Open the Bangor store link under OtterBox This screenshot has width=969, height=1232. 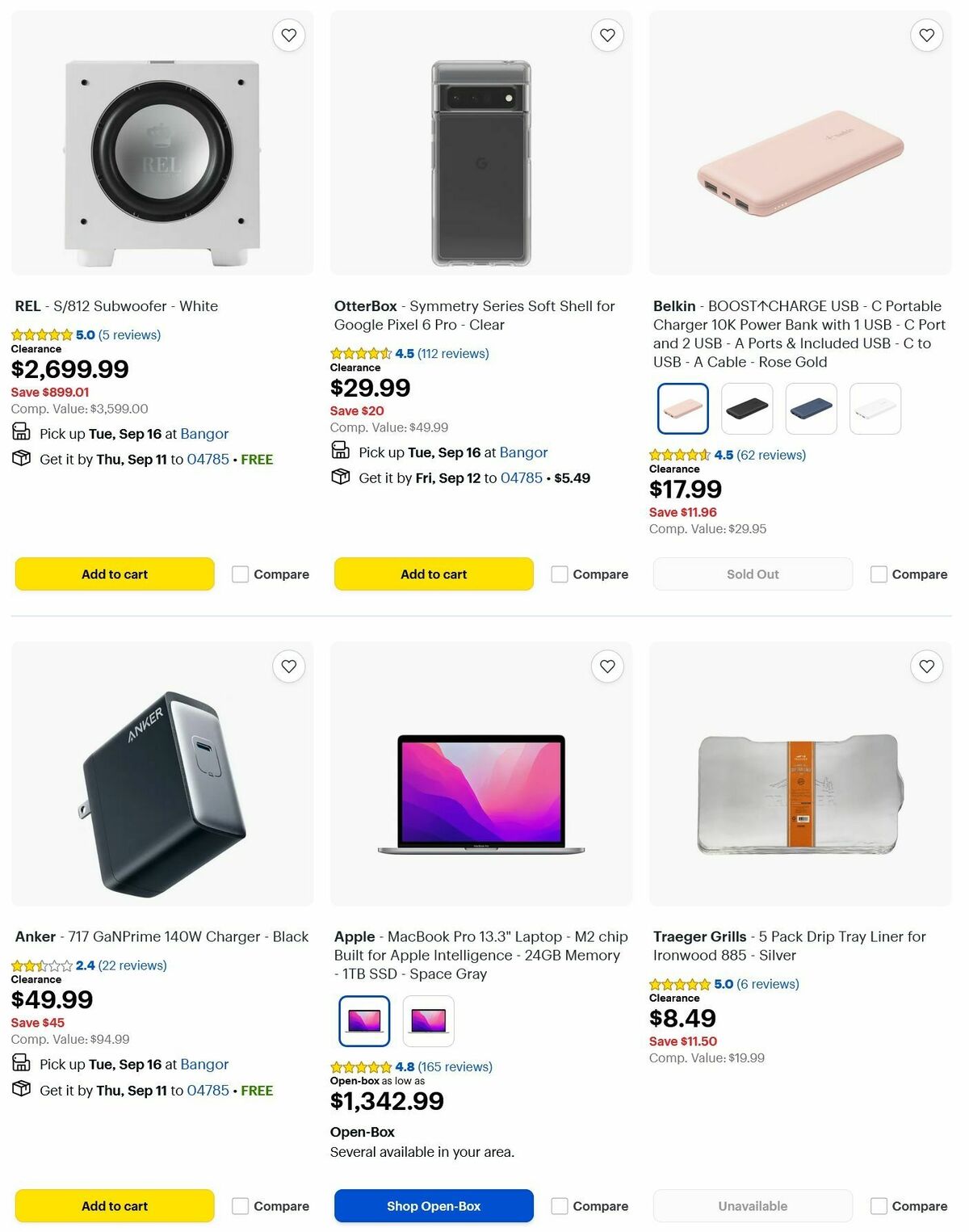(x=523, y=452)
